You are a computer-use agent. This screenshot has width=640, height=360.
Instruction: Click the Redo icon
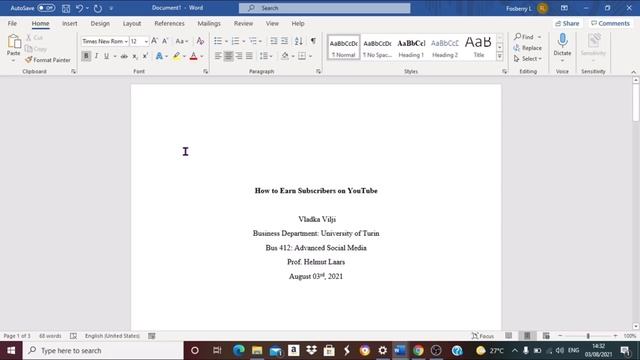[98, 8]
